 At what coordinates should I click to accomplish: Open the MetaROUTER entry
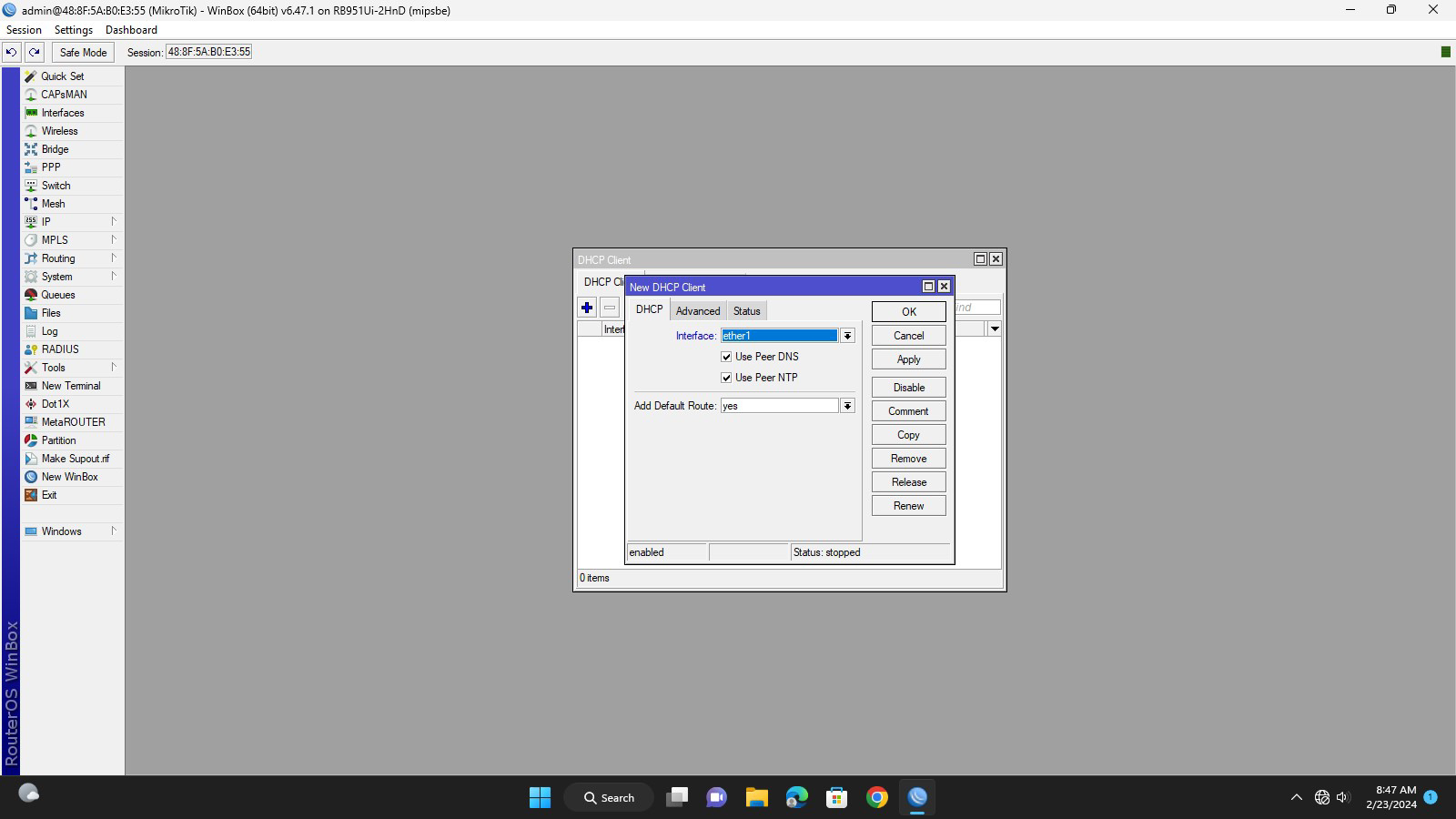tap(72, 422)
